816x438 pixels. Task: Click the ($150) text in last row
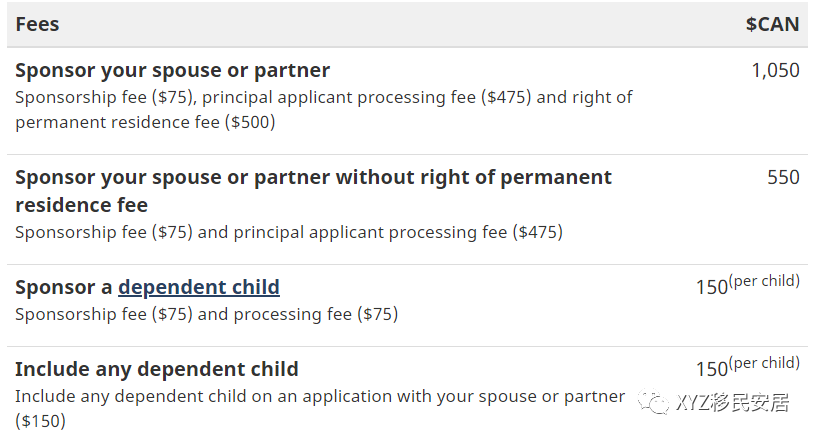[x=41, y=421]
